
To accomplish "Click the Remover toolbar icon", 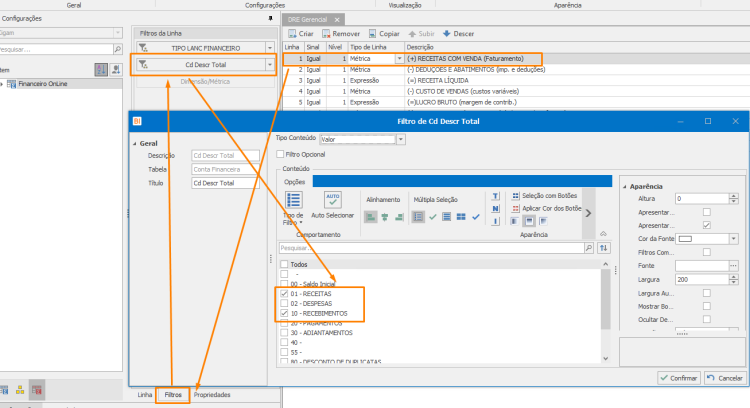I will (x=326, y=33).
